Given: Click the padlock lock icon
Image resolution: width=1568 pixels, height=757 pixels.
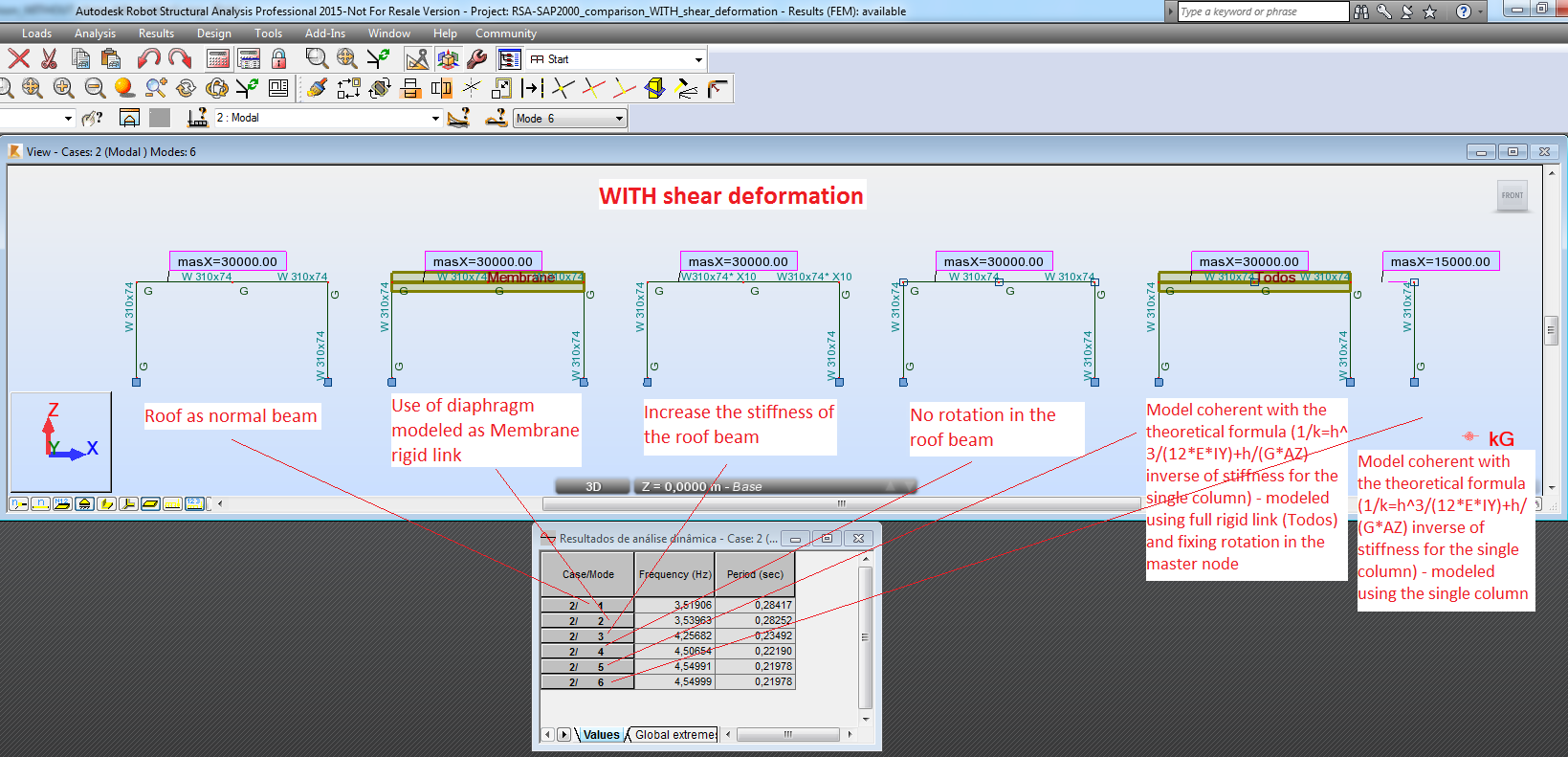Looking at the screenshot, I should click(279, 59).
